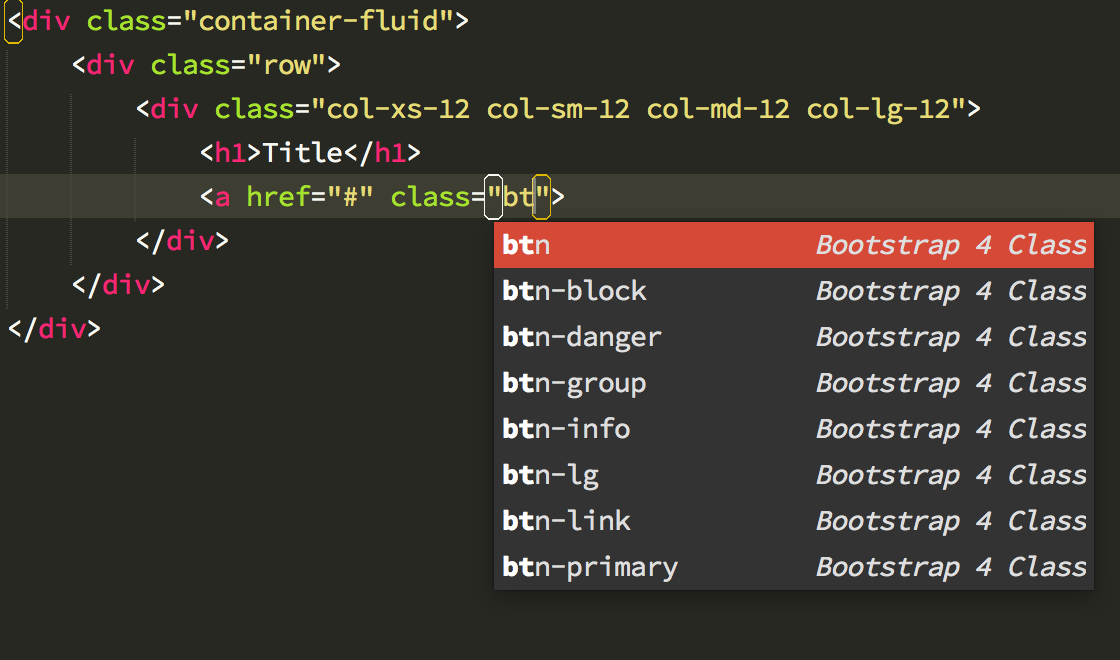Click the "col-lg-12" class name
The image size is (1120, 660).
[x=878, y=109]
